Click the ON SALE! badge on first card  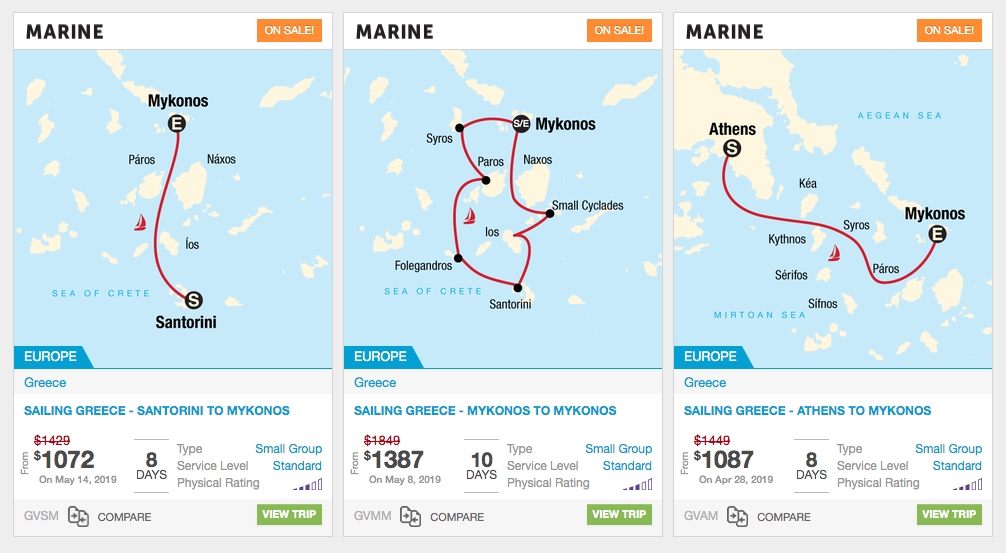click(x=289, y=30)
